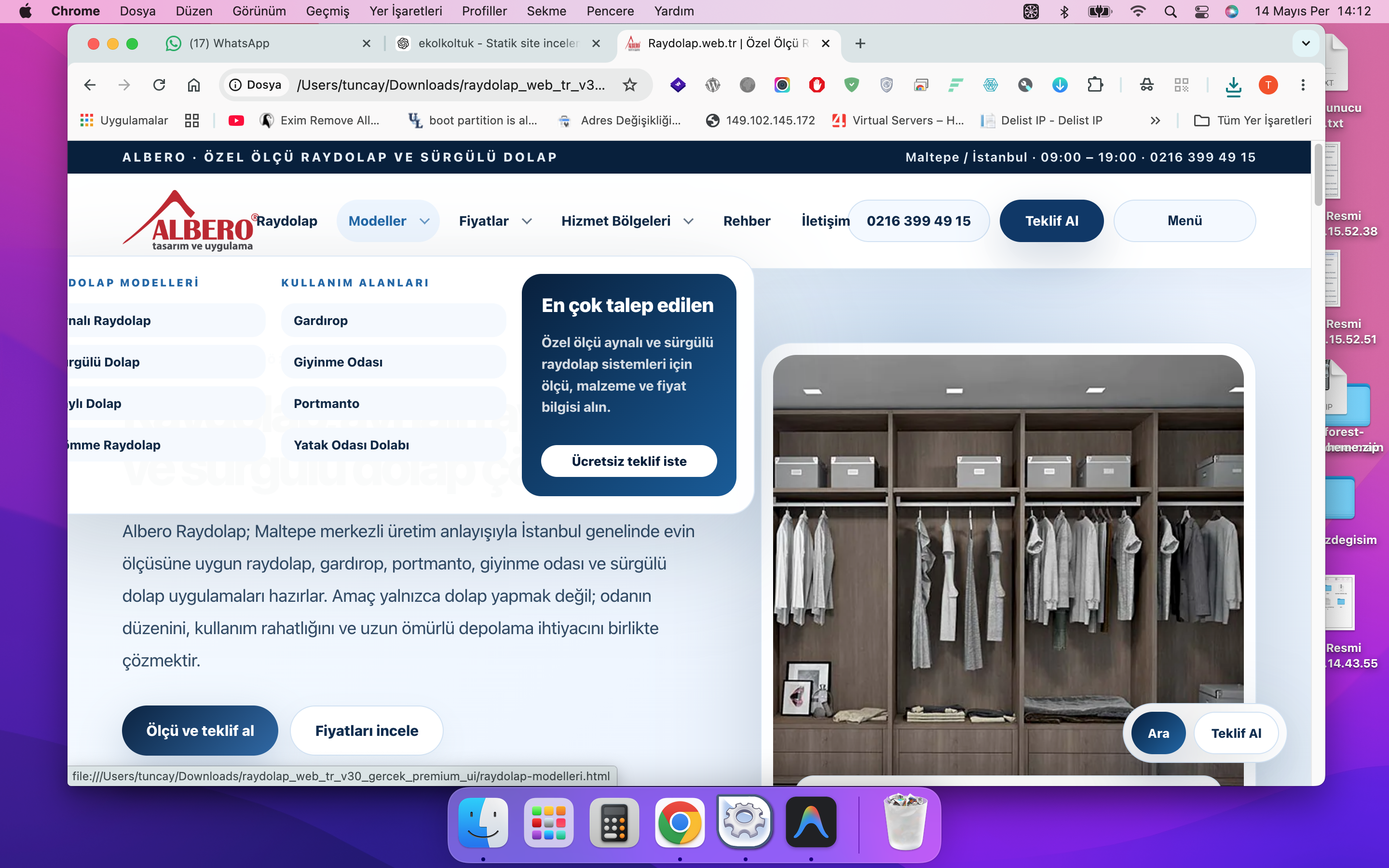Open the Trash in the Dock
Screen dimensions: 1389x868
point(906,822)
